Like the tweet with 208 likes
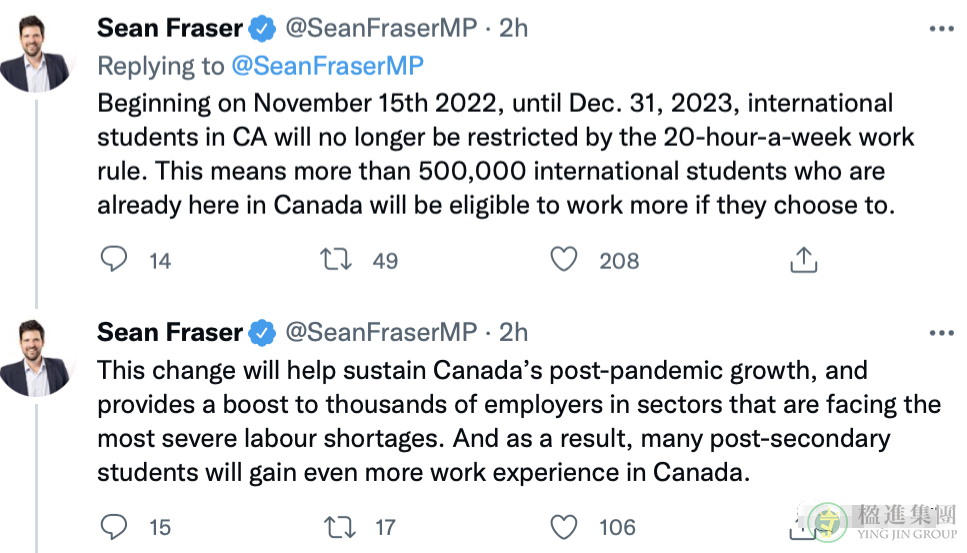 564,260
